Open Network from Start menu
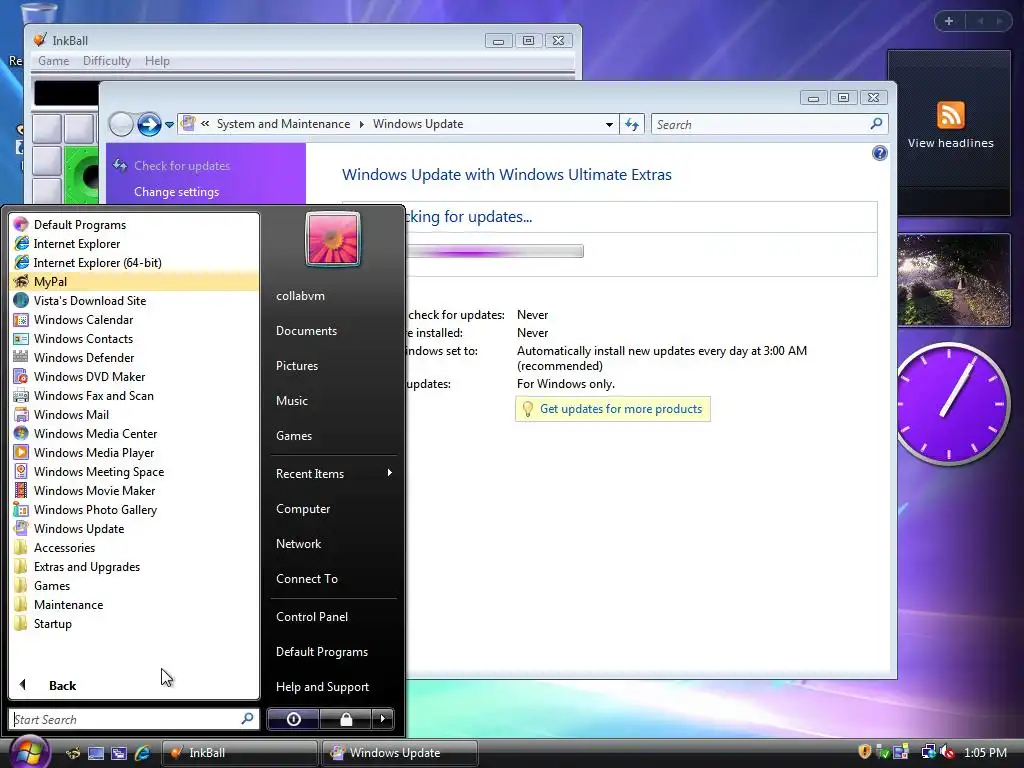1024x768 pixels. click(298, 543)
